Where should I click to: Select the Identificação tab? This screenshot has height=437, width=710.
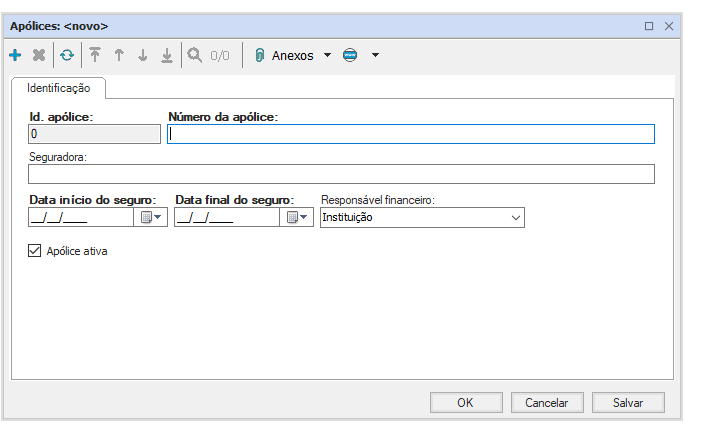(x=58, y=89)
